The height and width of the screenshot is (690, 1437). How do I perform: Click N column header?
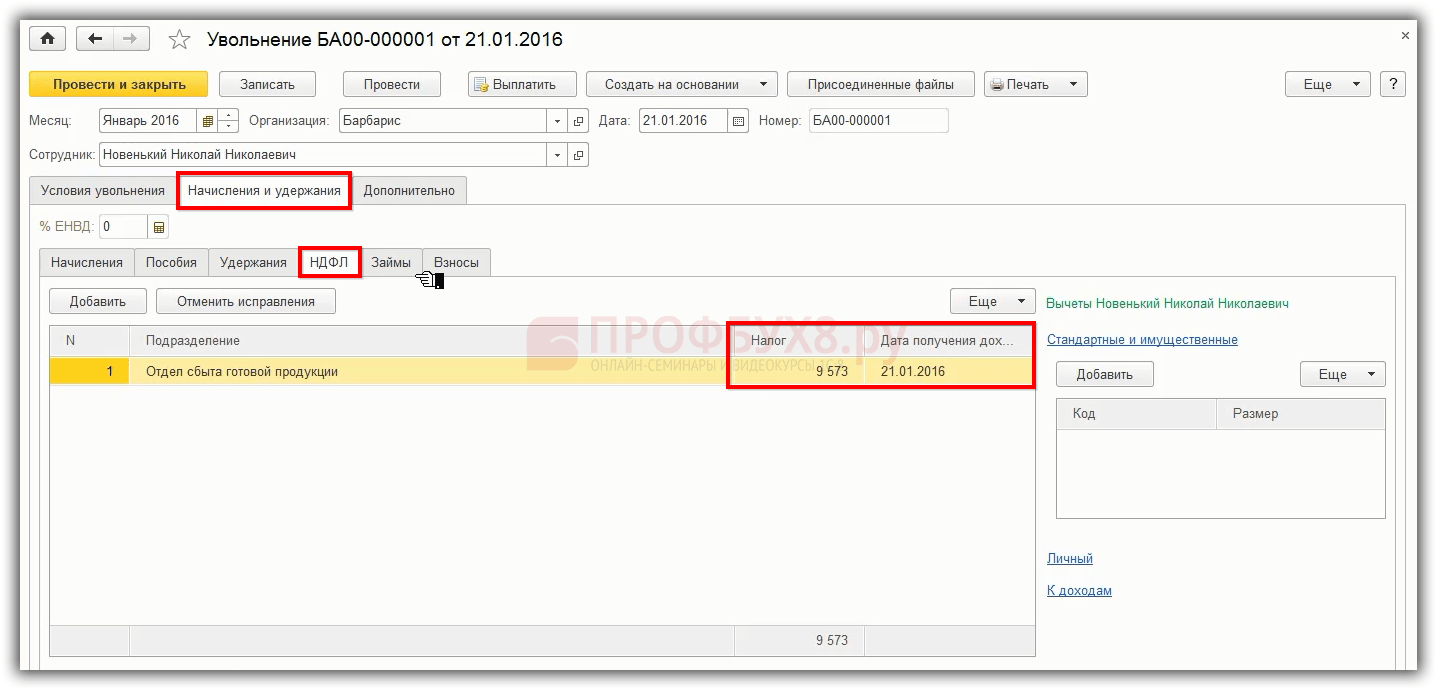pyautogui.click(x=90, y=341)
